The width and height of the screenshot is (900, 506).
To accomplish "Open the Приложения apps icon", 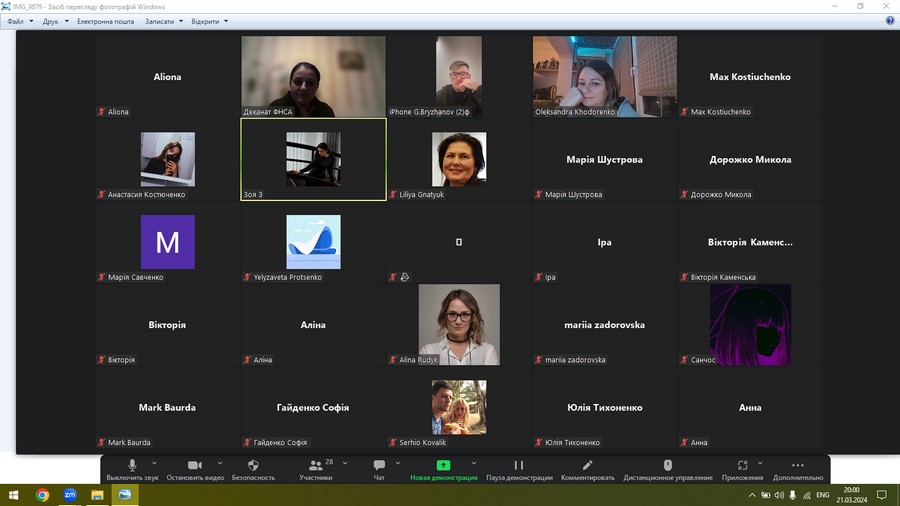I will point(742,466).
